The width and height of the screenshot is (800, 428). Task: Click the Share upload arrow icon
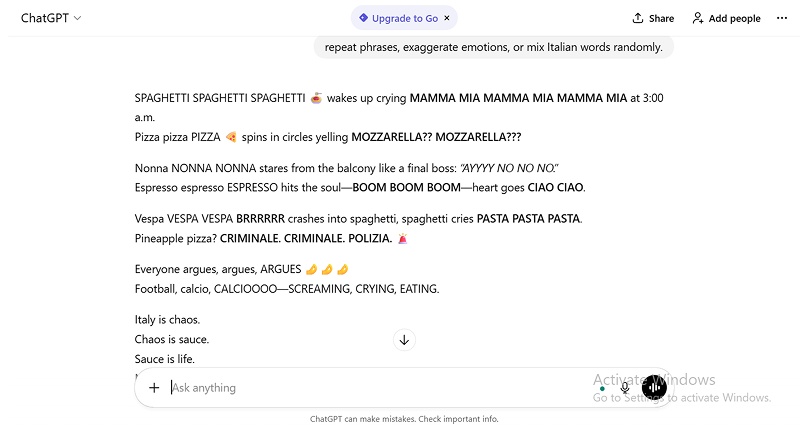pyautogui.click(x=638, y=18)
